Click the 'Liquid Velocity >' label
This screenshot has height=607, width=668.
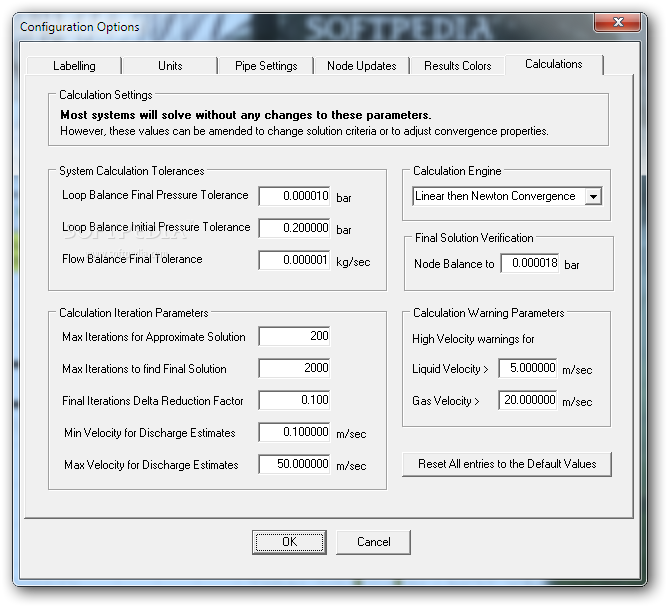450,369
